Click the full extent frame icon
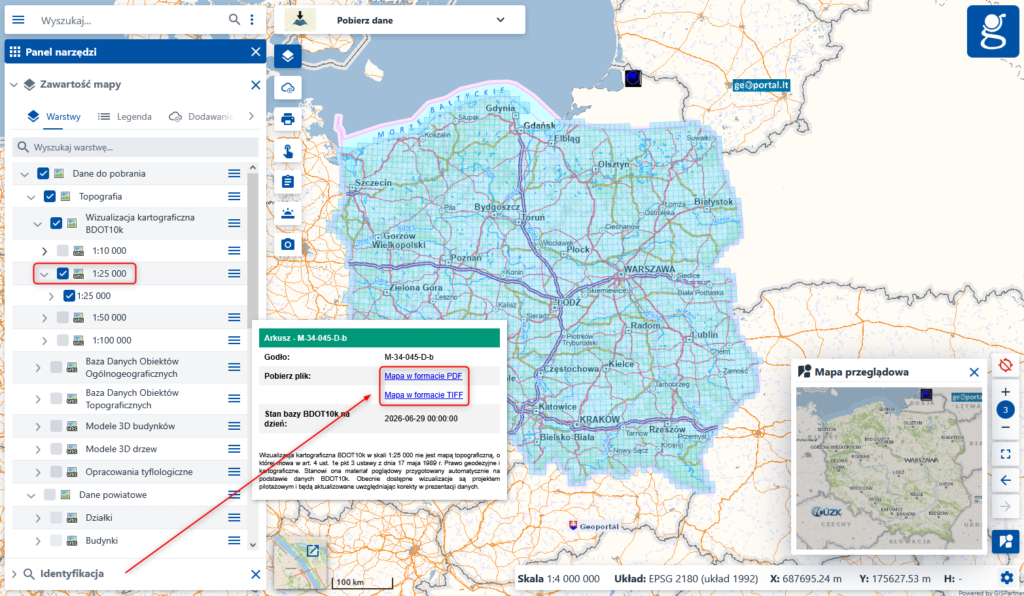1024x596 pixels. pos(1006,454)
